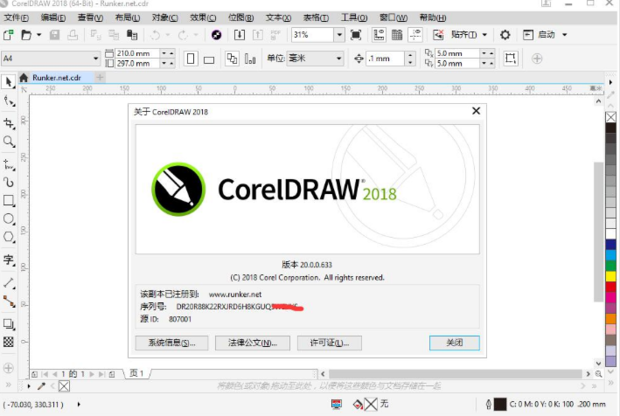Screen dimensions: 620x416
Task: Expand the document palette flyout arrow
Action: click(x=28, y=386)
